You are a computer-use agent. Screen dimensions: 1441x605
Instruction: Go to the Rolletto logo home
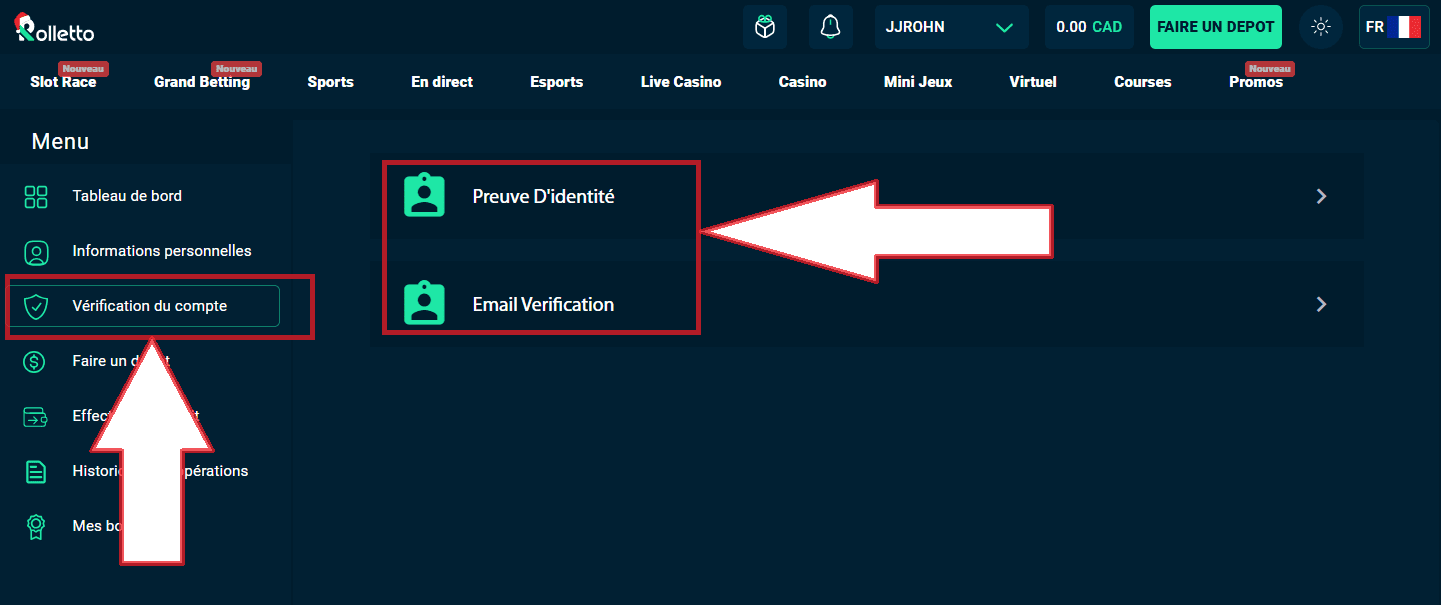click(55, 28)
